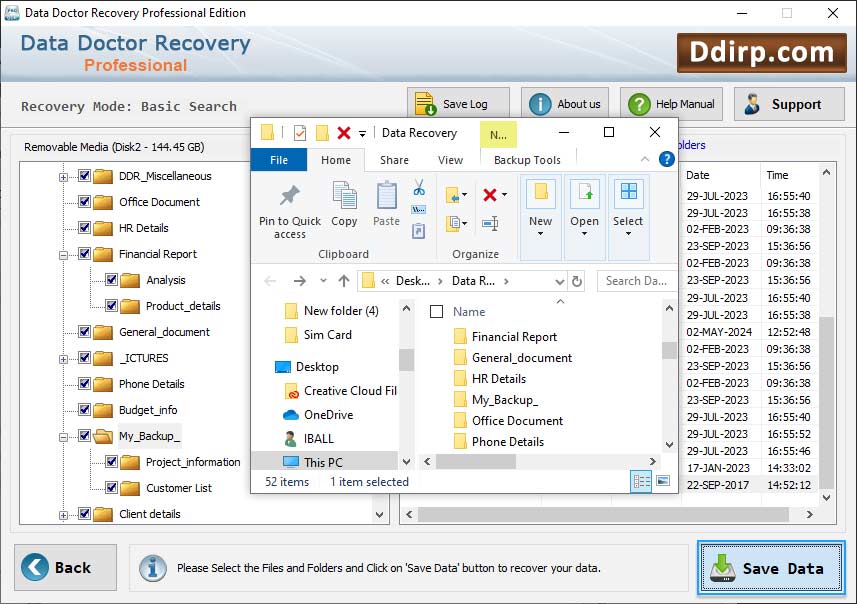Uncheck the Financial Report checkbox in tree
The width and height of the screenshot is (857, 604).
(85, 254)
